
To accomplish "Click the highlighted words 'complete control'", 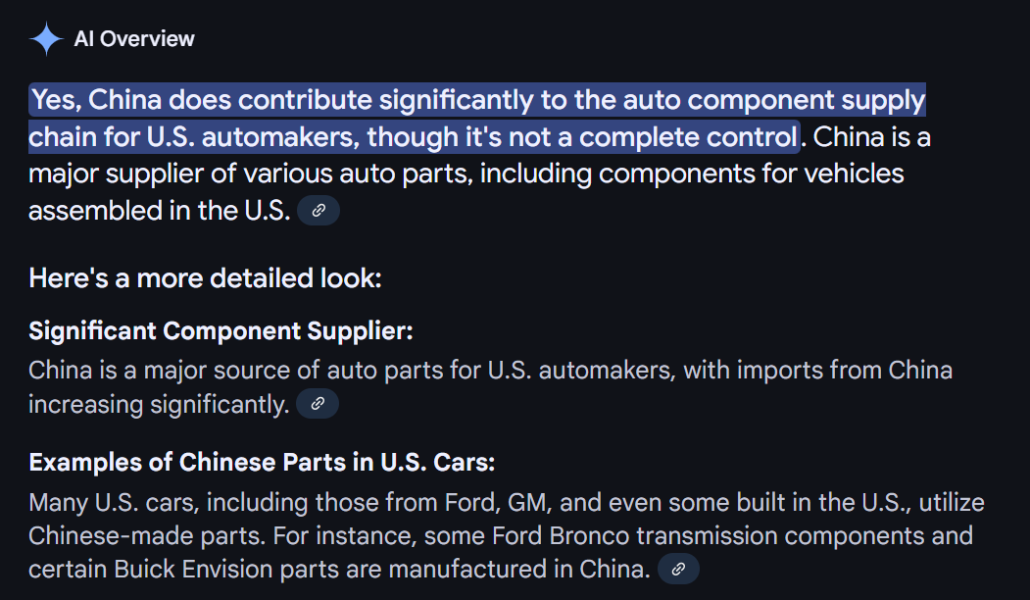I will [688, 137].
